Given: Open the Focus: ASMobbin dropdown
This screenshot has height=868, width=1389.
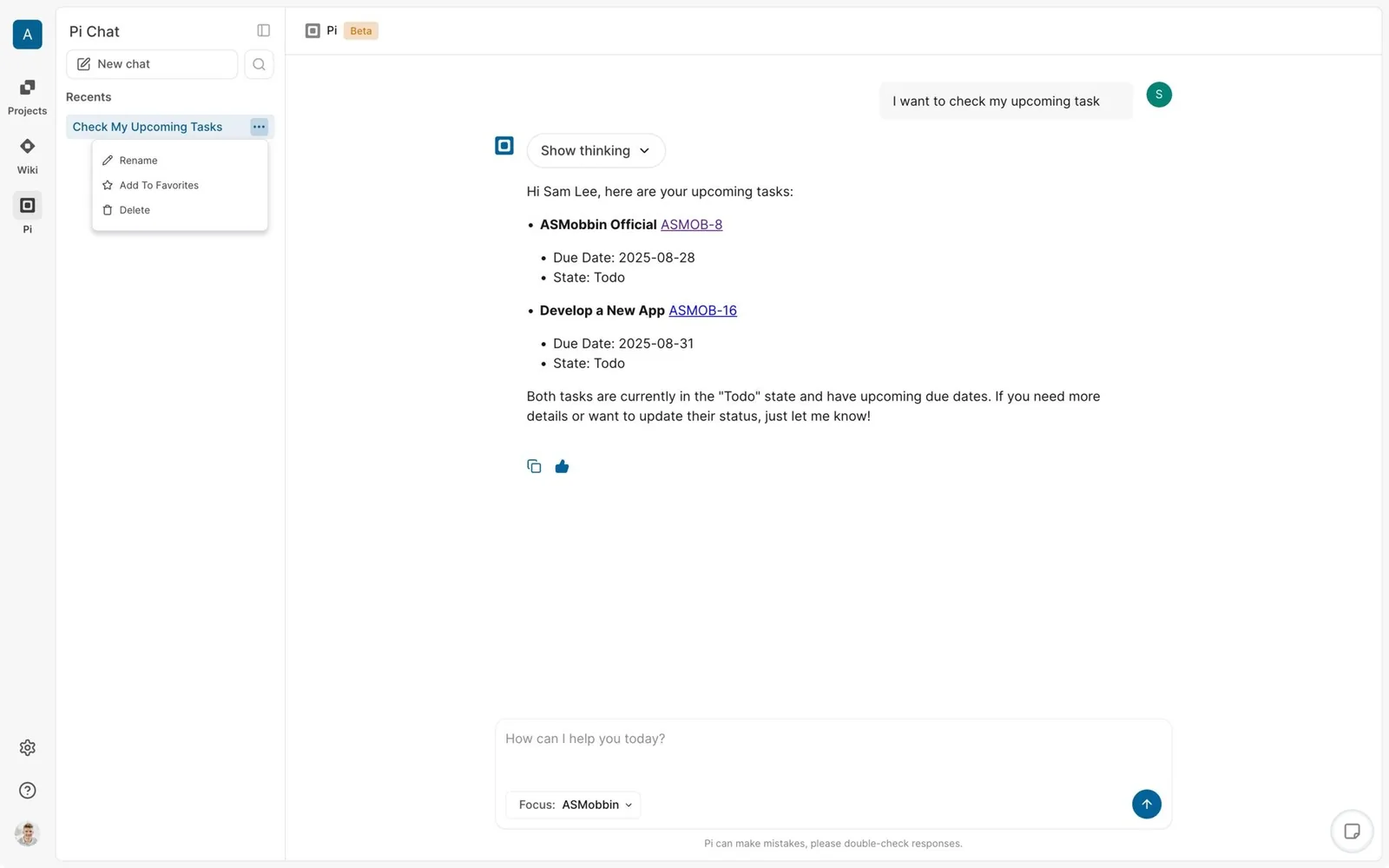Looking at the screenshot, I should [x=574, y=805].
